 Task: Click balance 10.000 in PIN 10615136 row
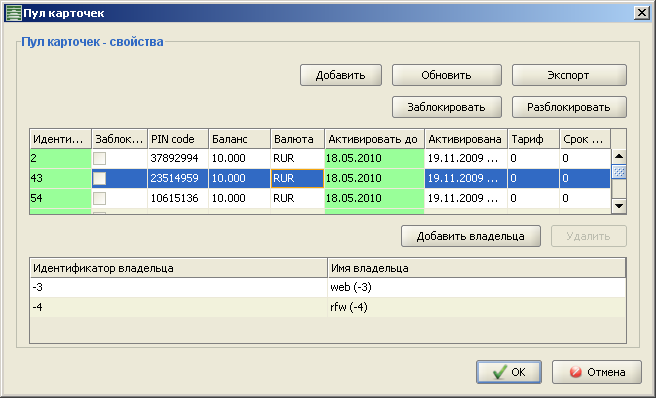pos(239,198)
